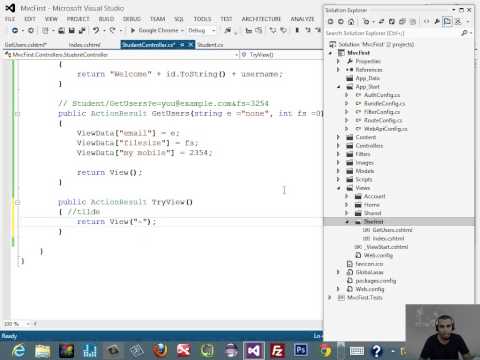The height and width of the screenshot is (360, 480).
Task: Open the EDIT menu
Action: coord(30,19)
